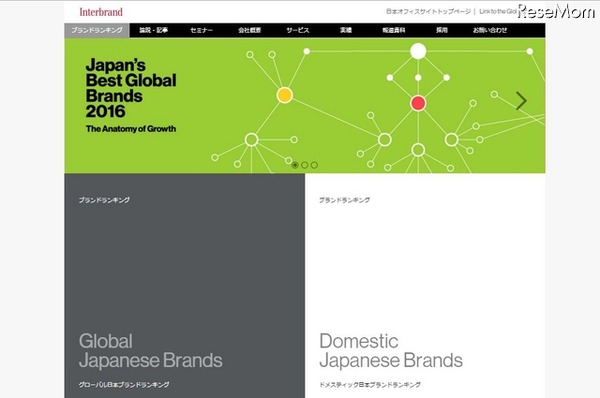600x398 pixels.
Task: Open the セミナー menu item
Action: (202, 30)
